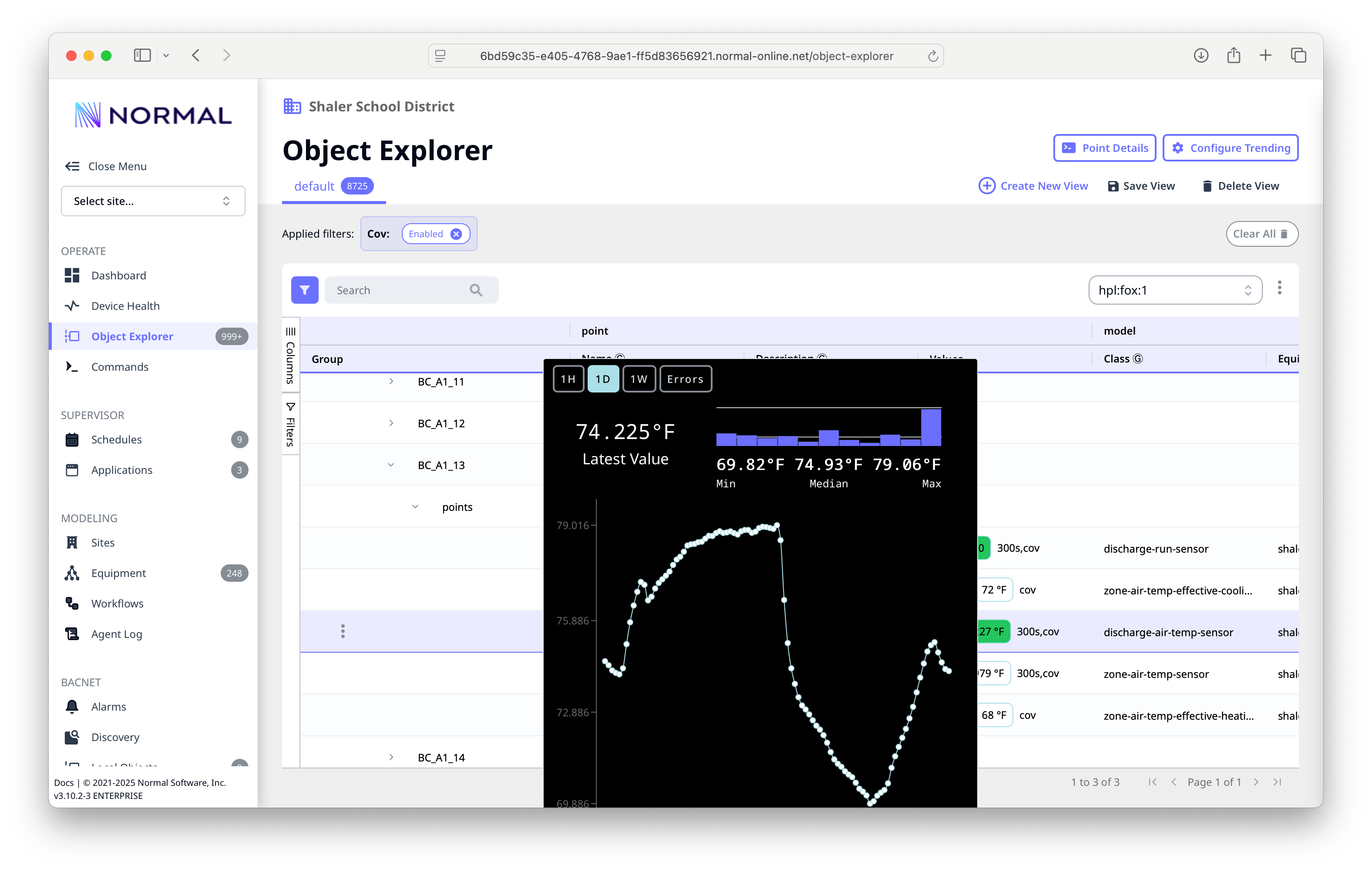Open the highlighted row's three-dot menu
This screenshot has width=1372, height=872.
pos(343,631)
